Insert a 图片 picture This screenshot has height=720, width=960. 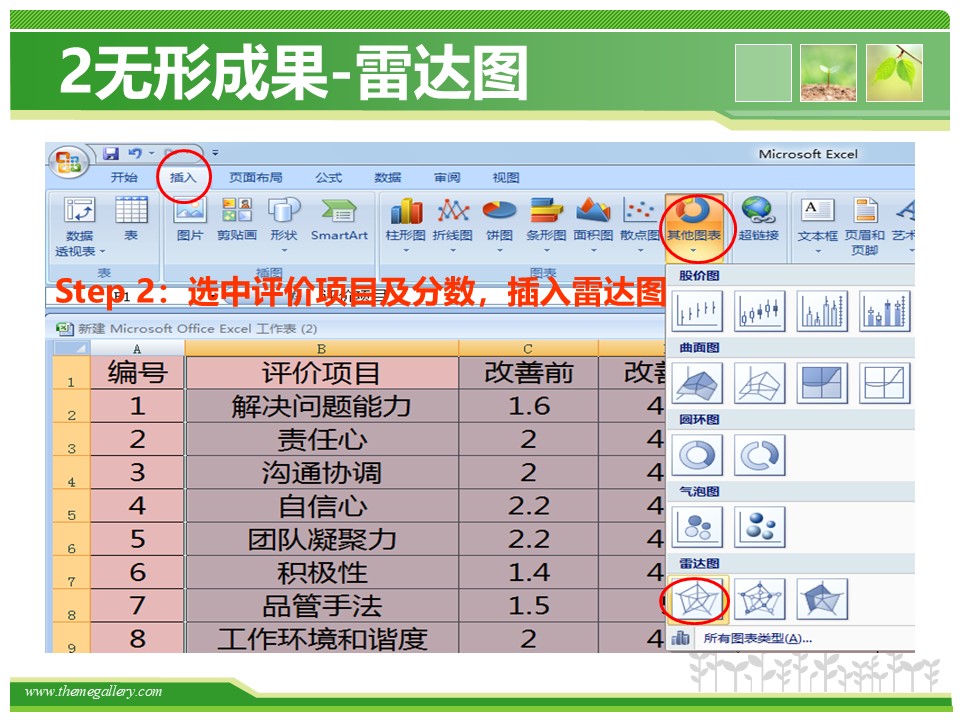click(190, 220)
